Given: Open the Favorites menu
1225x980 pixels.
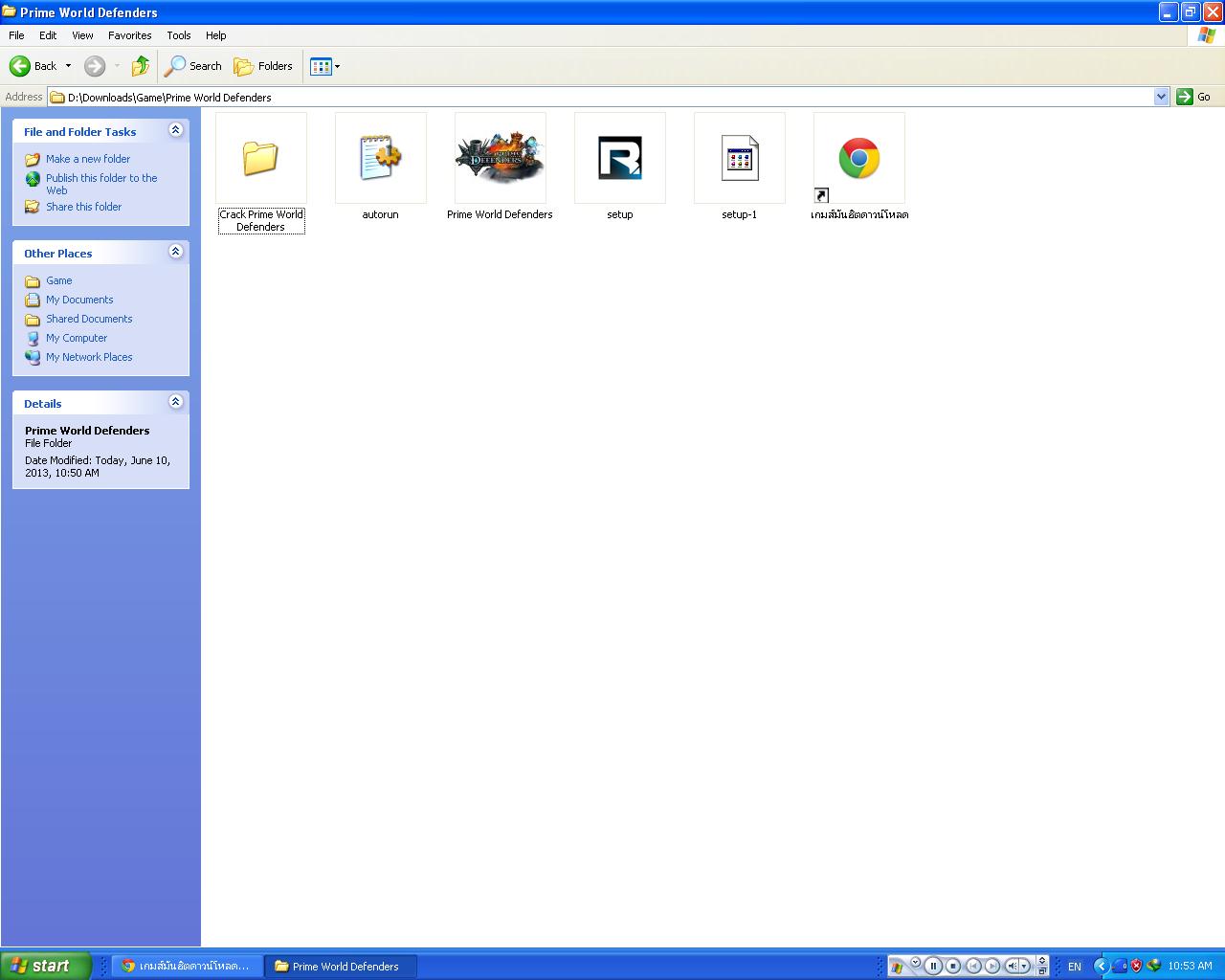Looking at the screenshot, I should point(129,35).
